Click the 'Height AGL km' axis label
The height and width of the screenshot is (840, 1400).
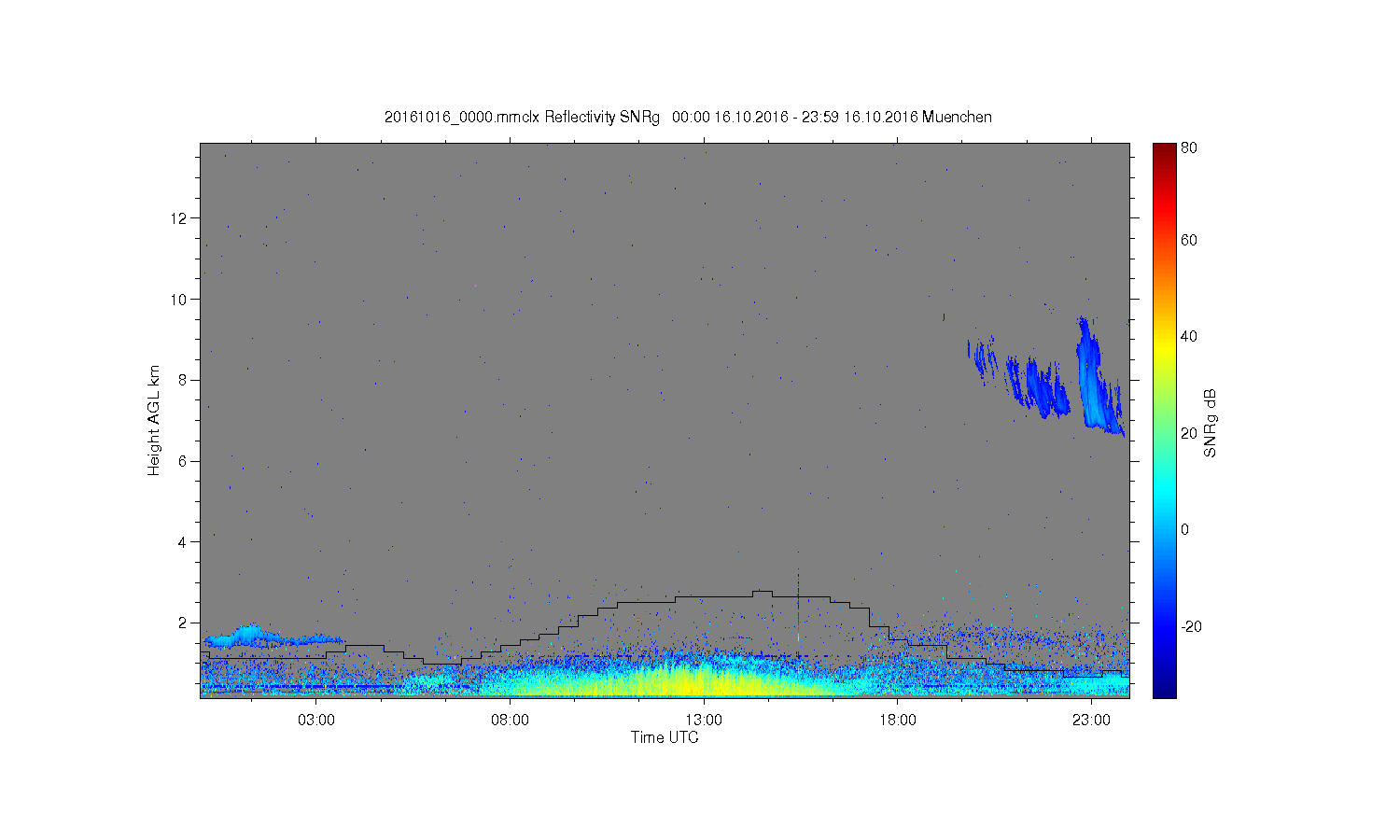pos(154,420)
